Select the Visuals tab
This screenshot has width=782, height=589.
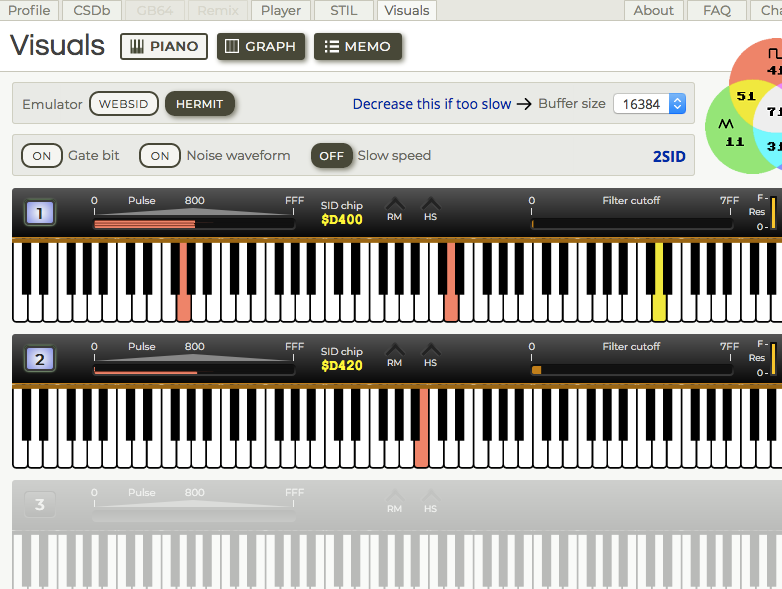coord(407,10)
